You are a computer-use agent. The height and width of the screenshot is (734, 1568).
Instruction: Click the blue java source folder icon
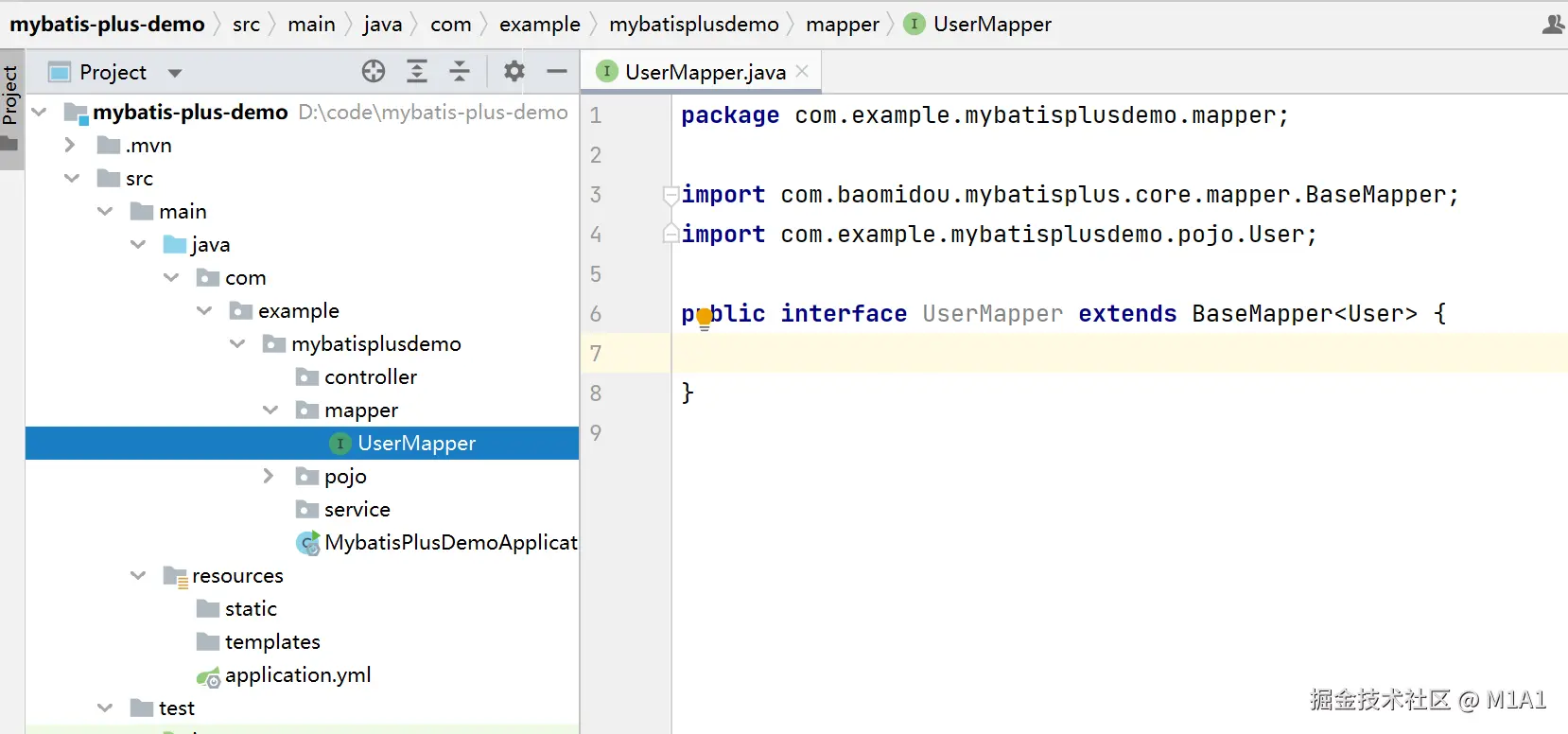[175, 245]
